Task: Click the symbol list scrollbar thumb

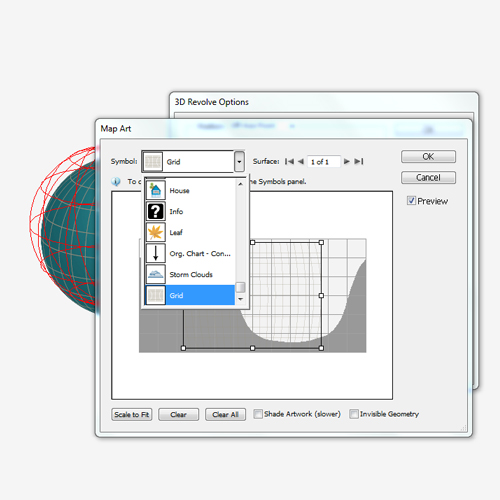Action: pos(240,287)
